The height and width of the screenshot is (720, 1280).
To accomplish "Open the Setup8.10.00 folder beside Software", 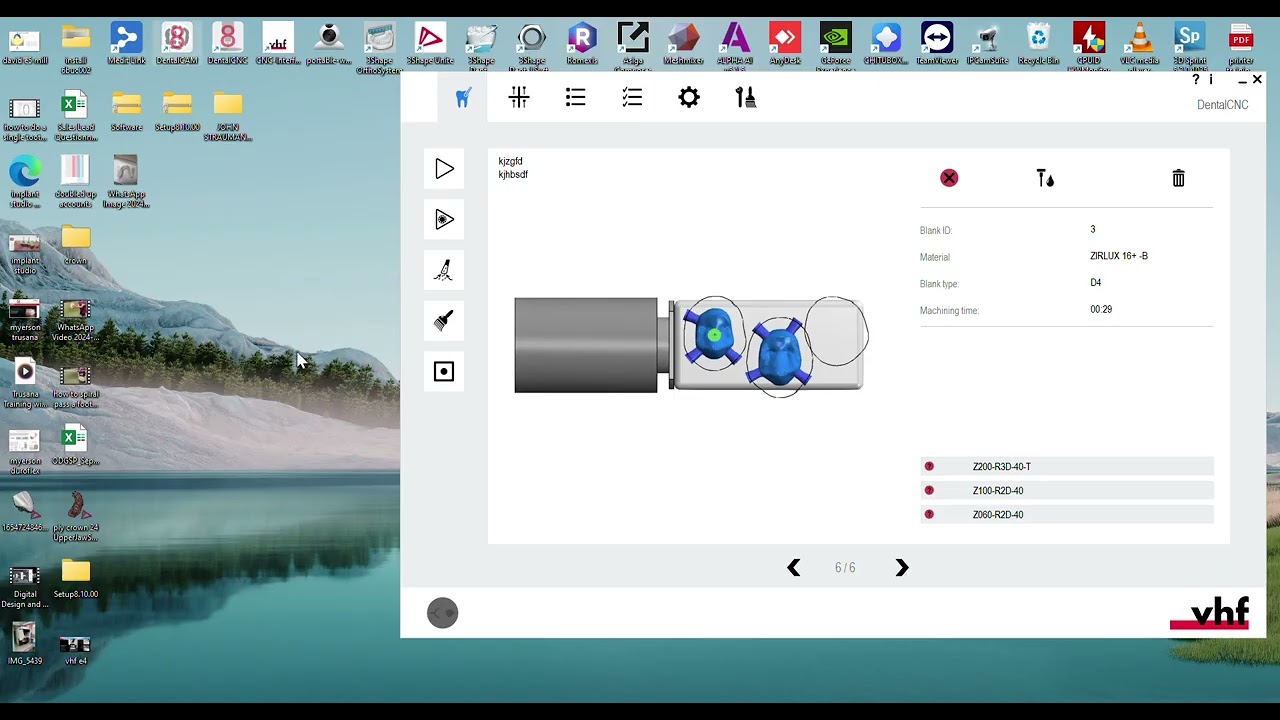I will 177,112.
